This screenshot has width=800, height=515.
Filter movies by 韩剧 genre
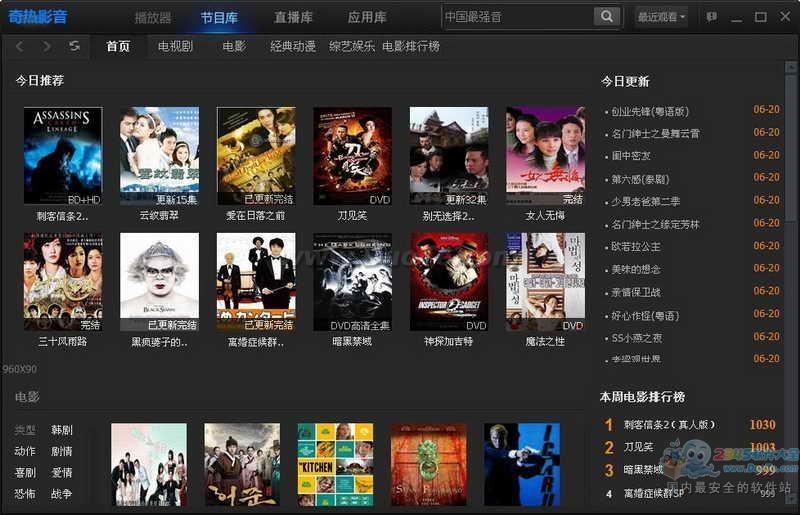point(62,430)
